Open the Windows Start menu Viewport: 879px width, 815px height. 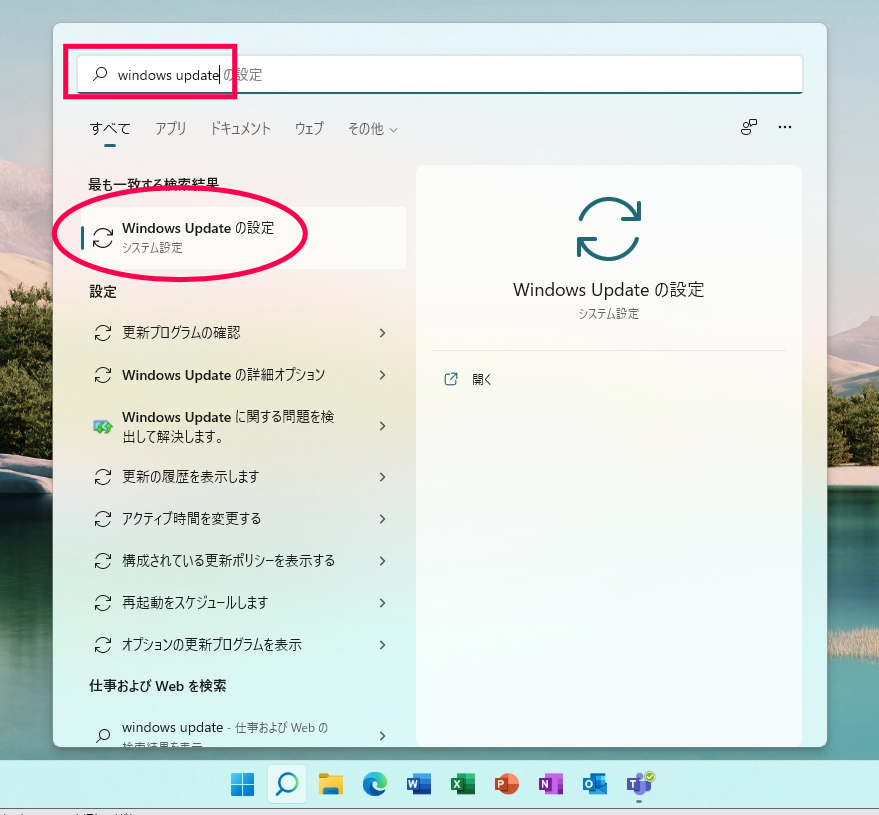(242, 784)
